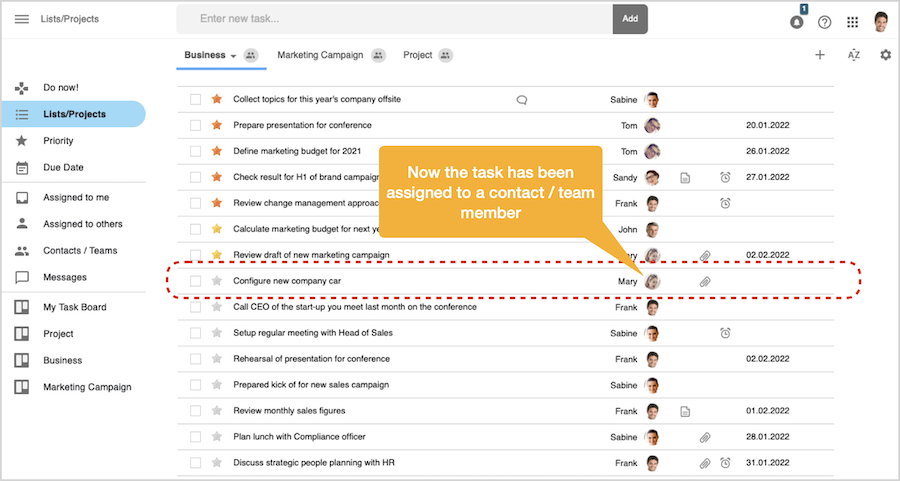Open list settings gear icon
This screenshot has width=900, height=481.
coord(885,55)
